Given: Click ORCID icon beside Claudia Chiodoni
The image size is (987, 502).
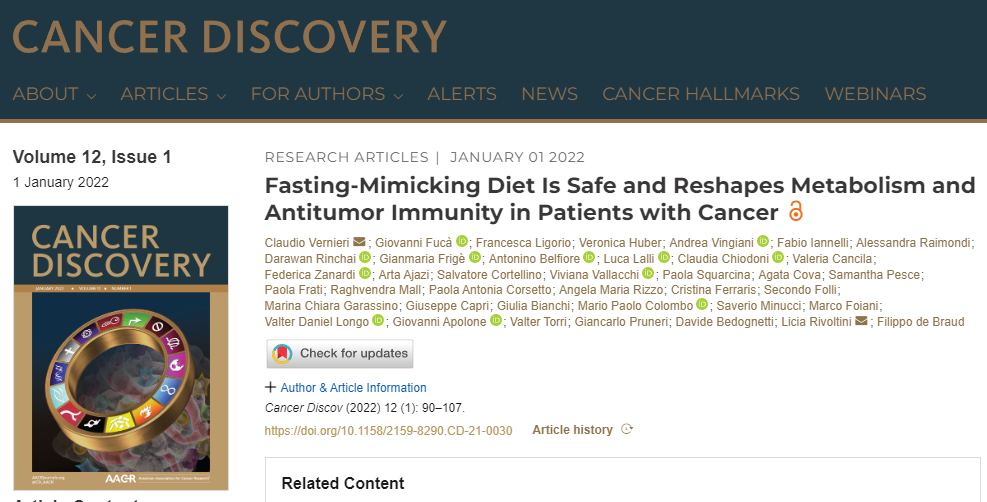Looking at the screenshot, I should (778, 257).
